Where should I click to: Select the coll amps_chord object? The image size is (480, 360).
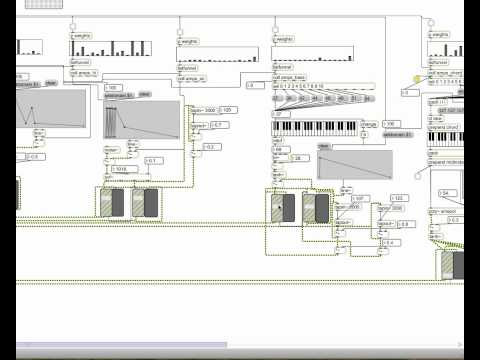pyautogui.click(x=446, y=73)
